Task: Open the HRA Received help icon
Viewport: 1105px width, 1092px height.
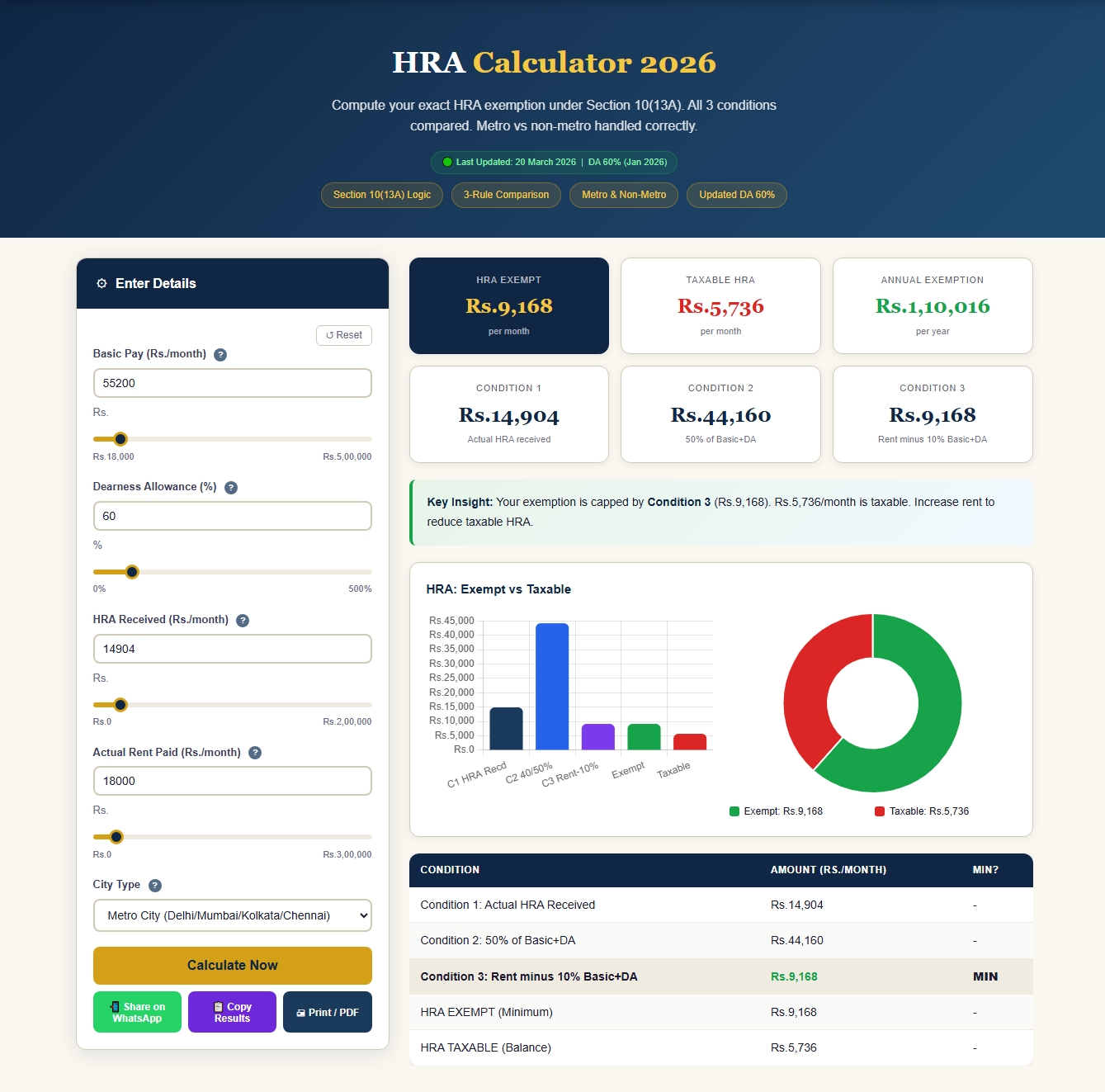Action: pos(243,620)
